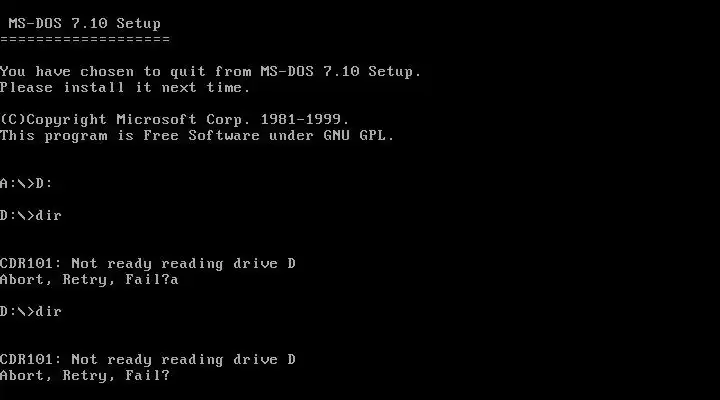
Task: Click the words GNU GPL
Action: click(x=354, y=135)
